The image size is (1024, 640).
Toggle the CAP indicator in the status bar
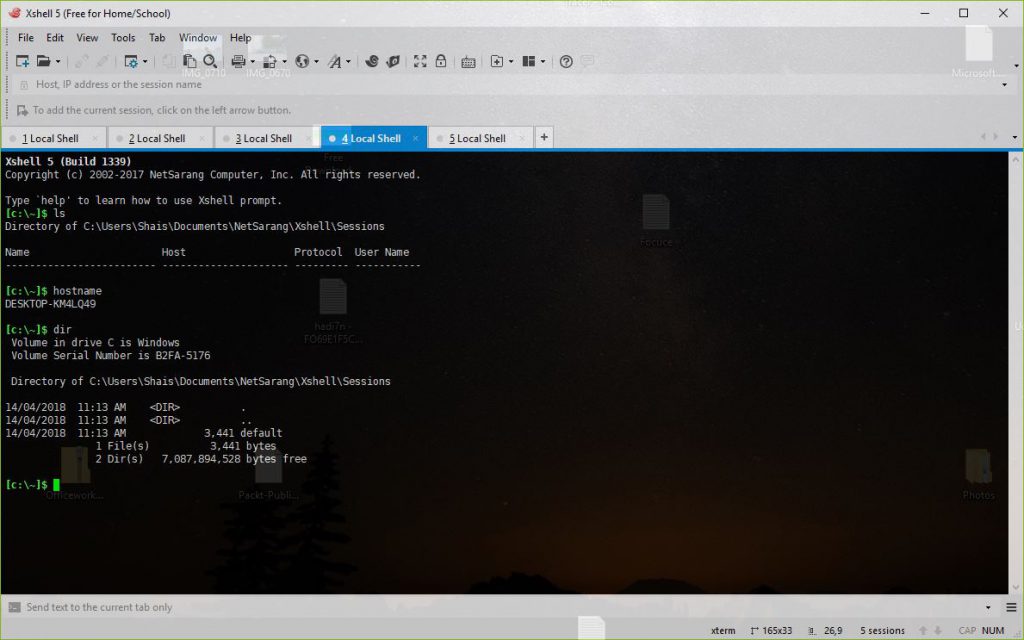pos(965,630)
